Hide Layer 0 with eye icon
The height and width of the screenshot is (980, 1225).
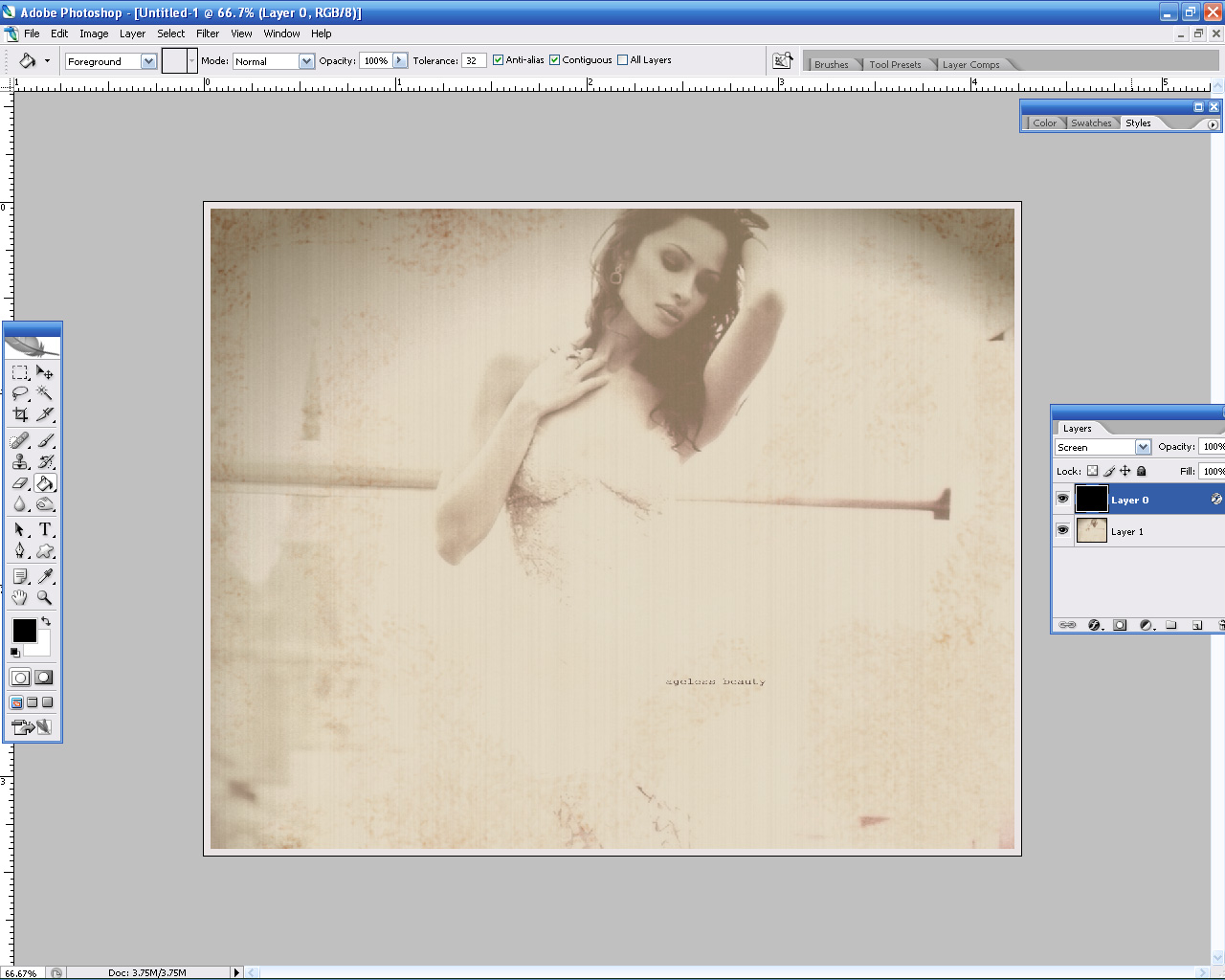point(1062,499)
